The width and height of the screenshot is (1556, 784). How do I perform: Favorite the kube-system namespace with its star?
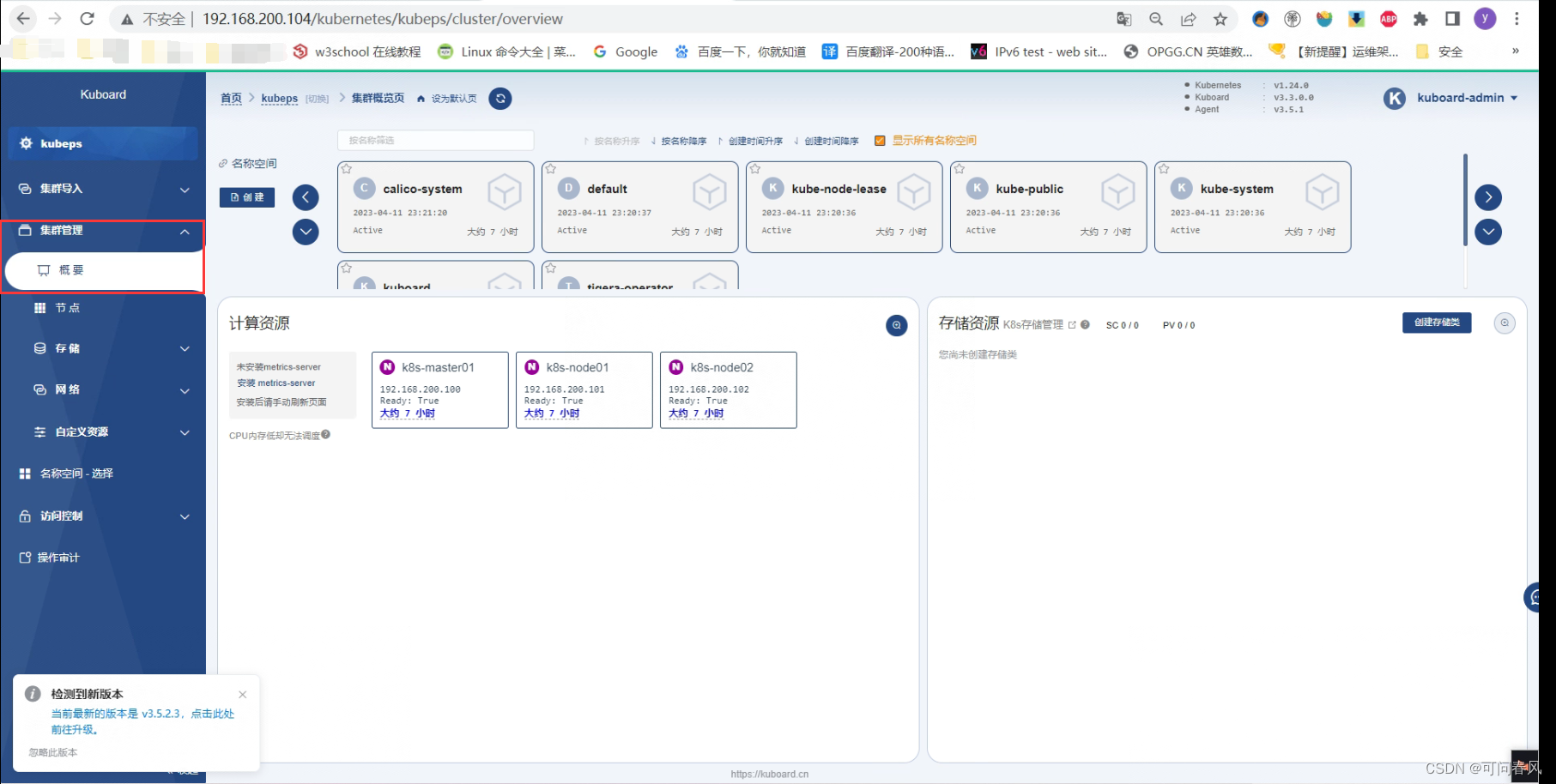1164,169
